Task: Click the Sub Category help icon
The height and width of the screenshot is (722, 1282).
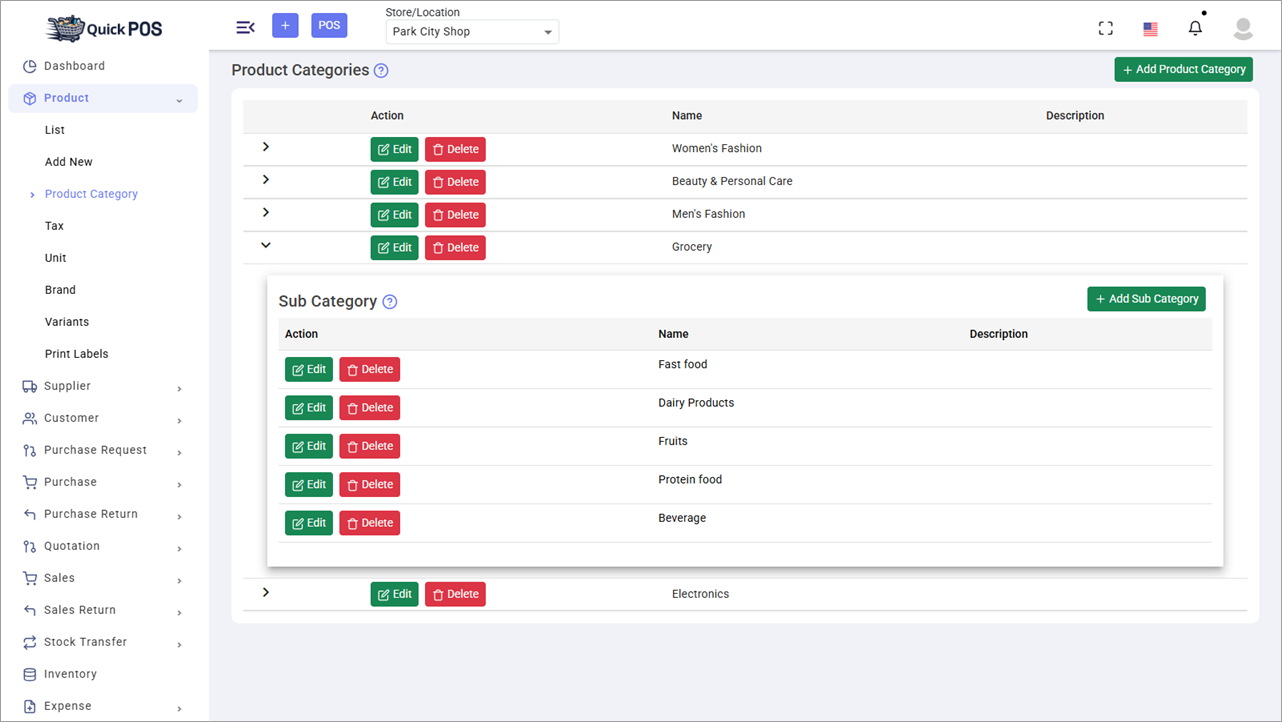Action: (390, 301)
